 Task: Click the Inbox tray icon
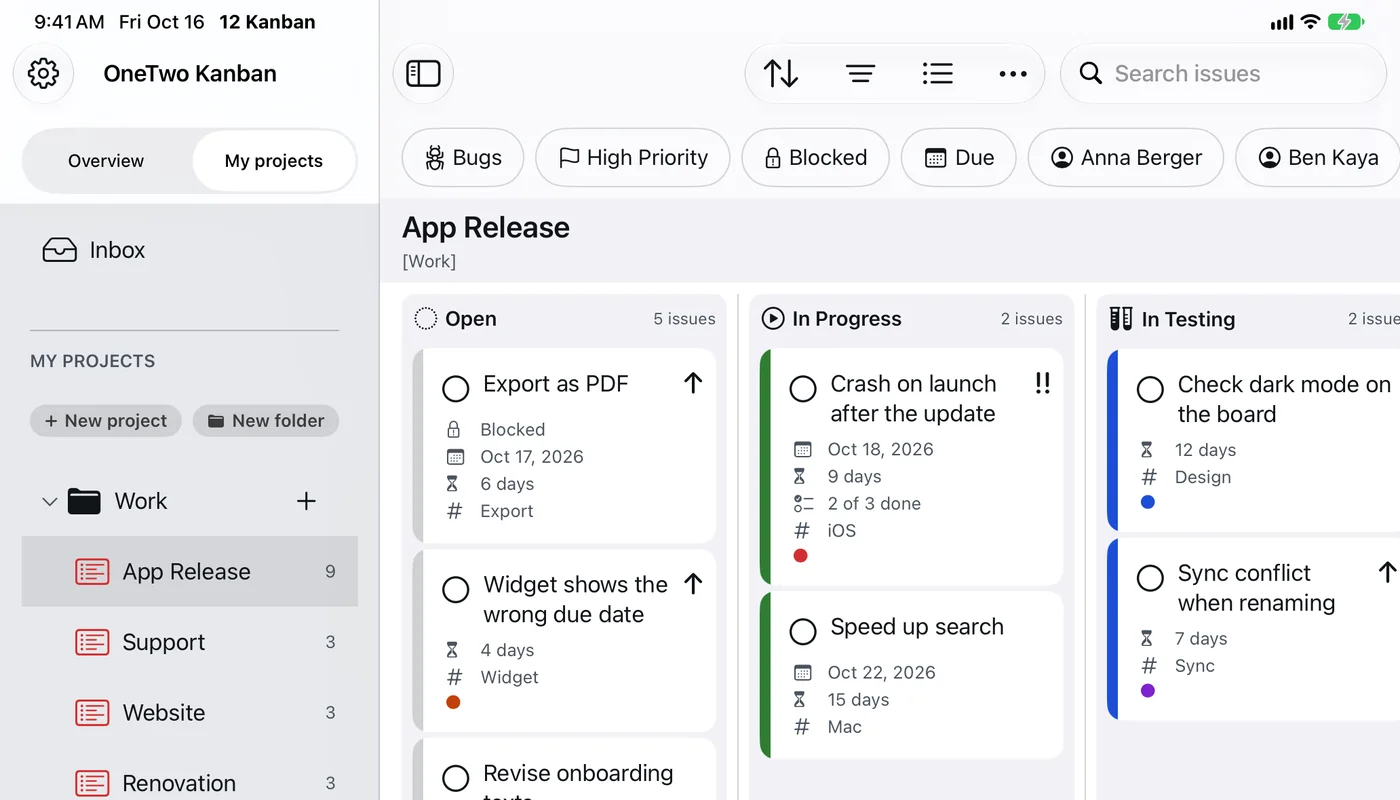pos(60,250)
